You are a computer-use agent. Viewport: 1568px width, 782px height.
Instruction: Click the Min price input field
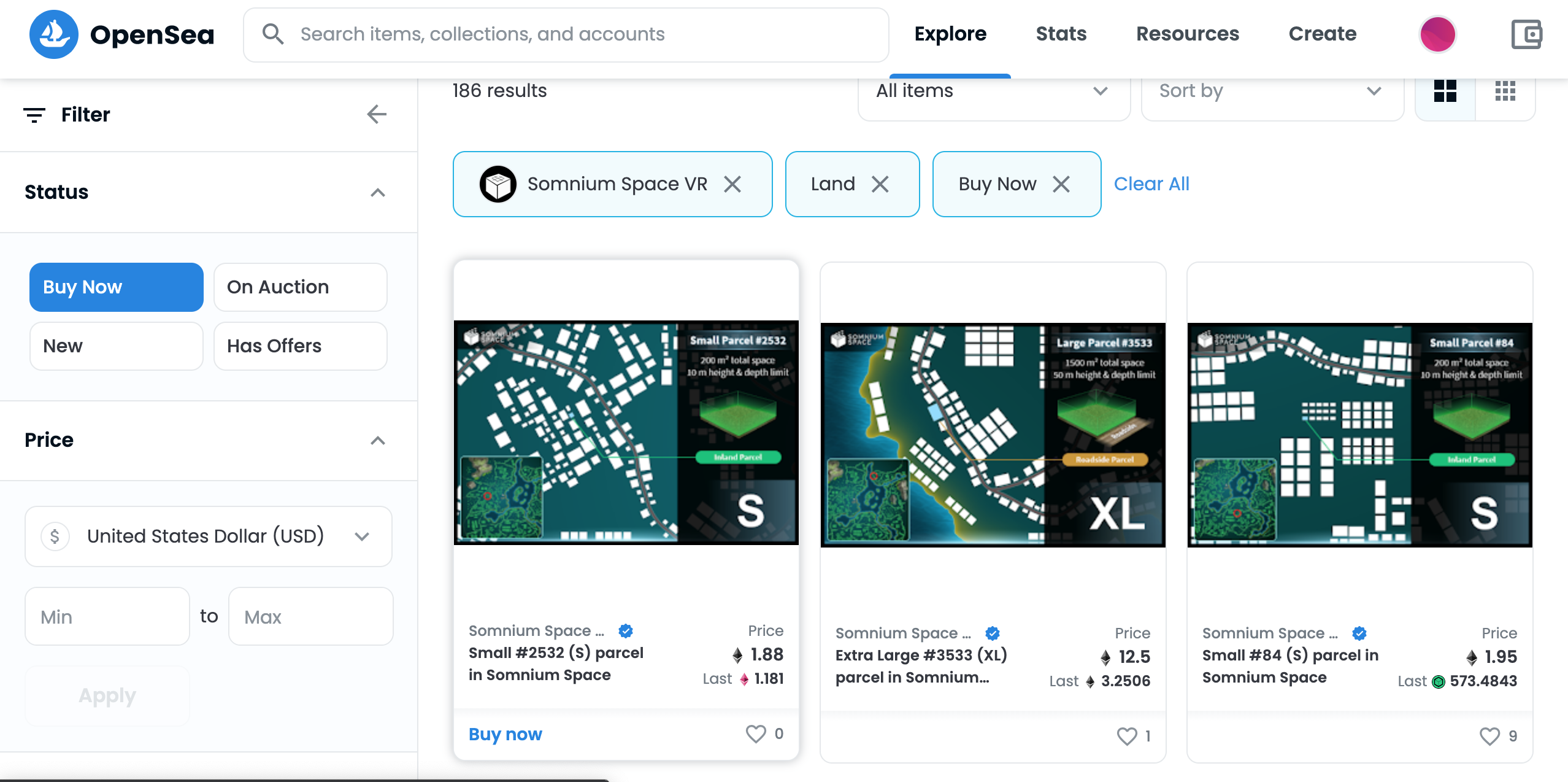107,617
